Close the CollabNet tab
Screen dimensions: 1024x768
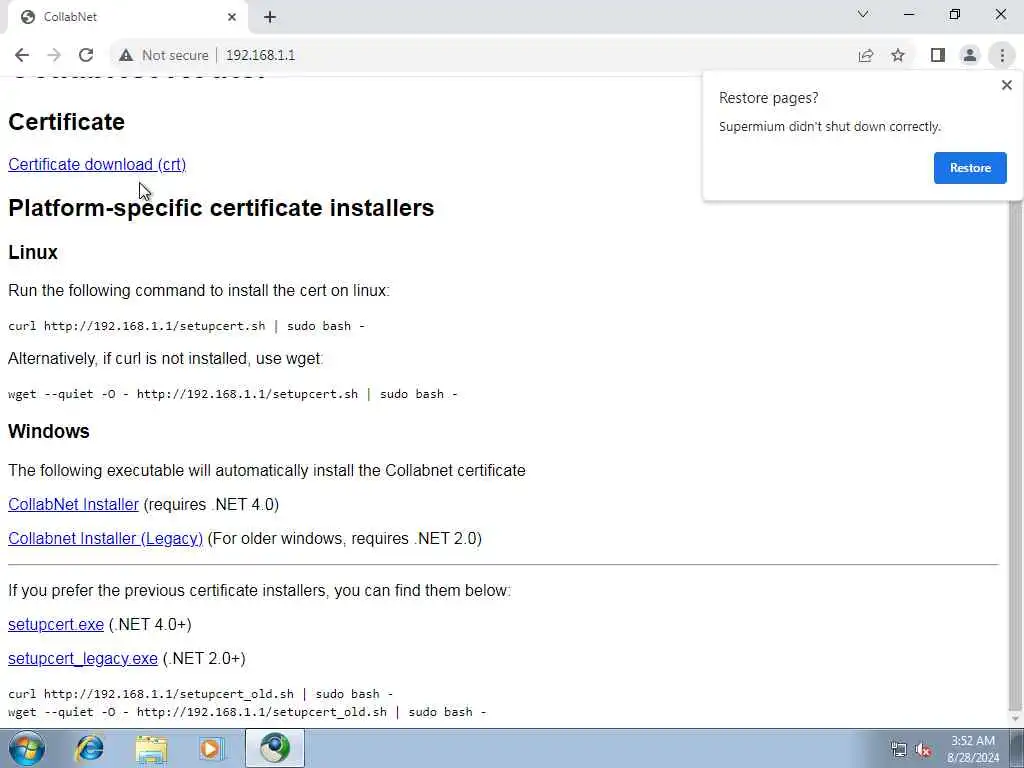click(232, 17)
